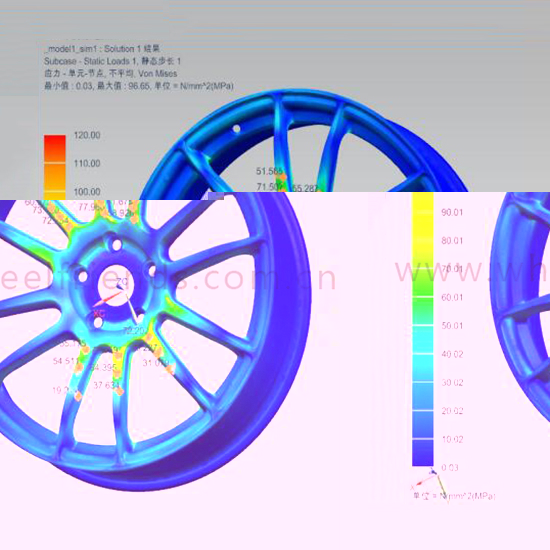The image size is (550, 550).
Task: Select the orange marker beside 54.511 annotation
Action: point(79,367)
